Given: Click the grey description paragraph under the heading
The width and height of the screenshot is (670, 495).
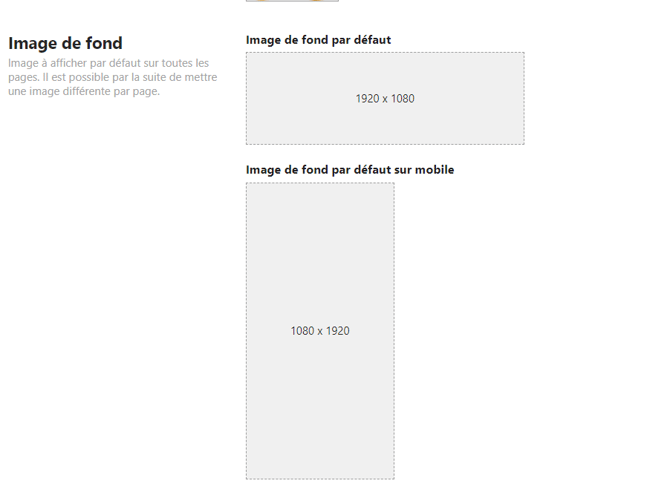Looking at the screenshot, I should pyautogui.click(x=112, y=77).
